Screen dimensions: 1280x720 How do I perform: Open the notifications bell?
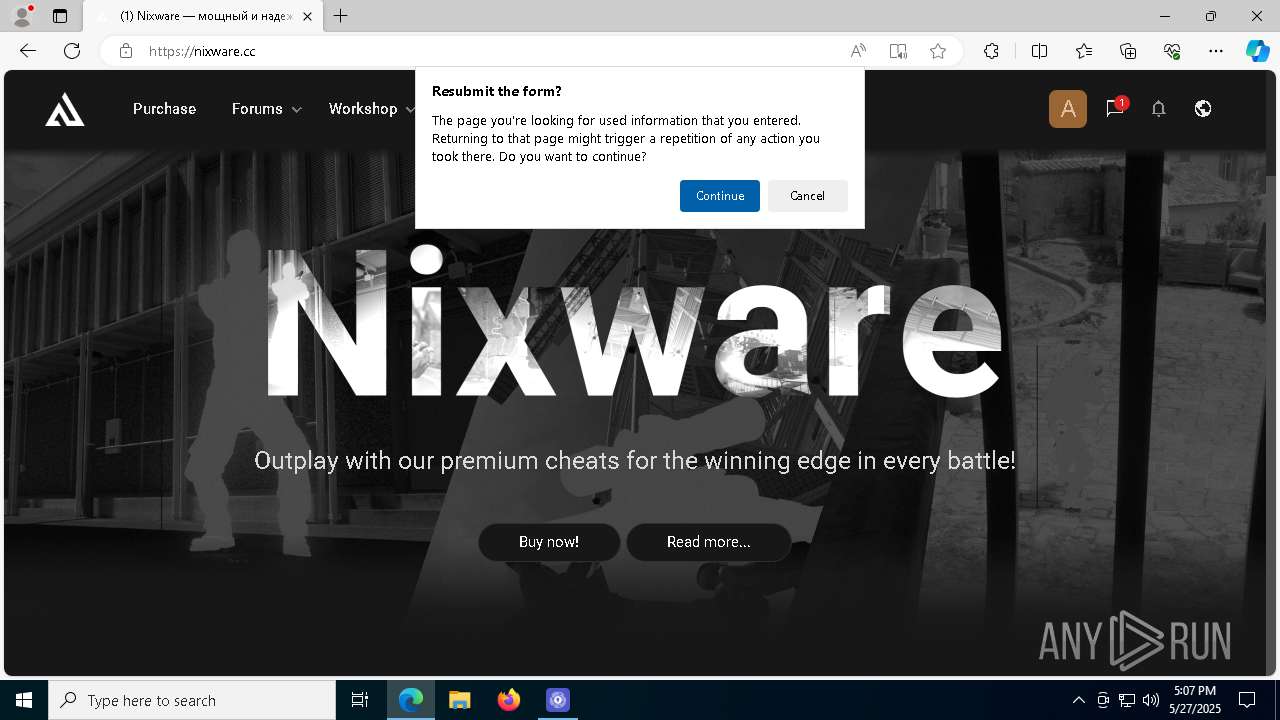coord(1159,109)
